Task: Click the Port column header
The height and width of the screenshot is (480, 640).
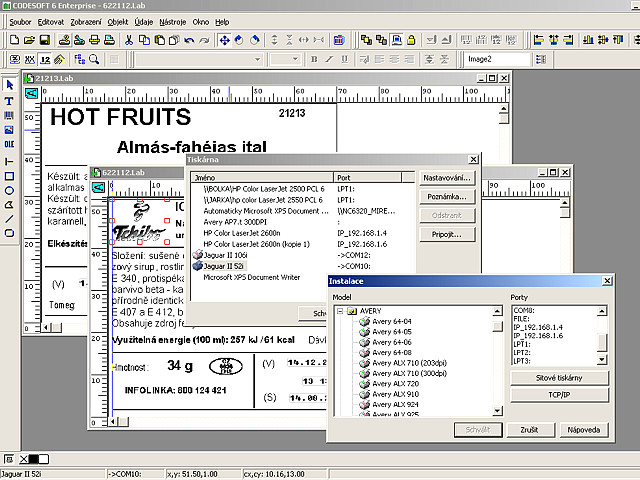Action: click(x=367, y=178)
